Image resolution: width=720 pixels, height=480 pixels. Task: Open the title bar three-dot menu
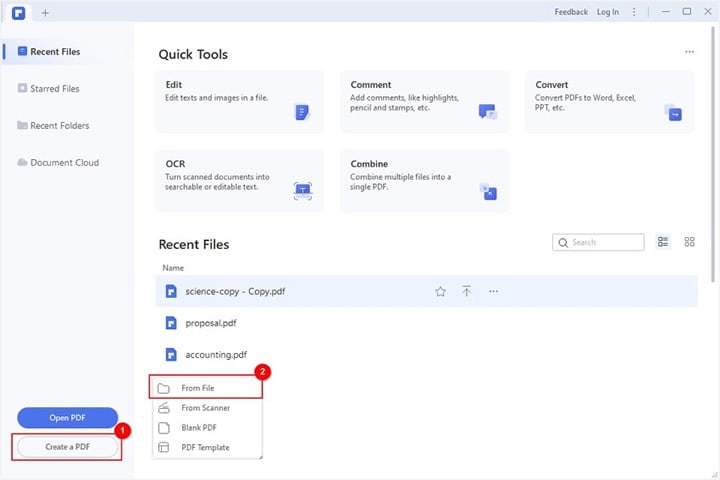coord(636,12)
